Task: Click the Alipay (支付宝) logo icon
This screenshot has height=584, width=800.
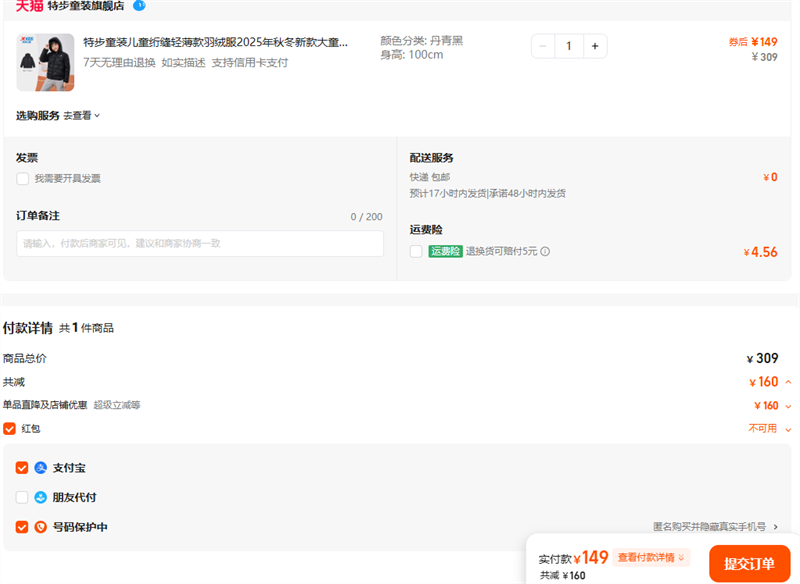Action: (x=41, y=467)
